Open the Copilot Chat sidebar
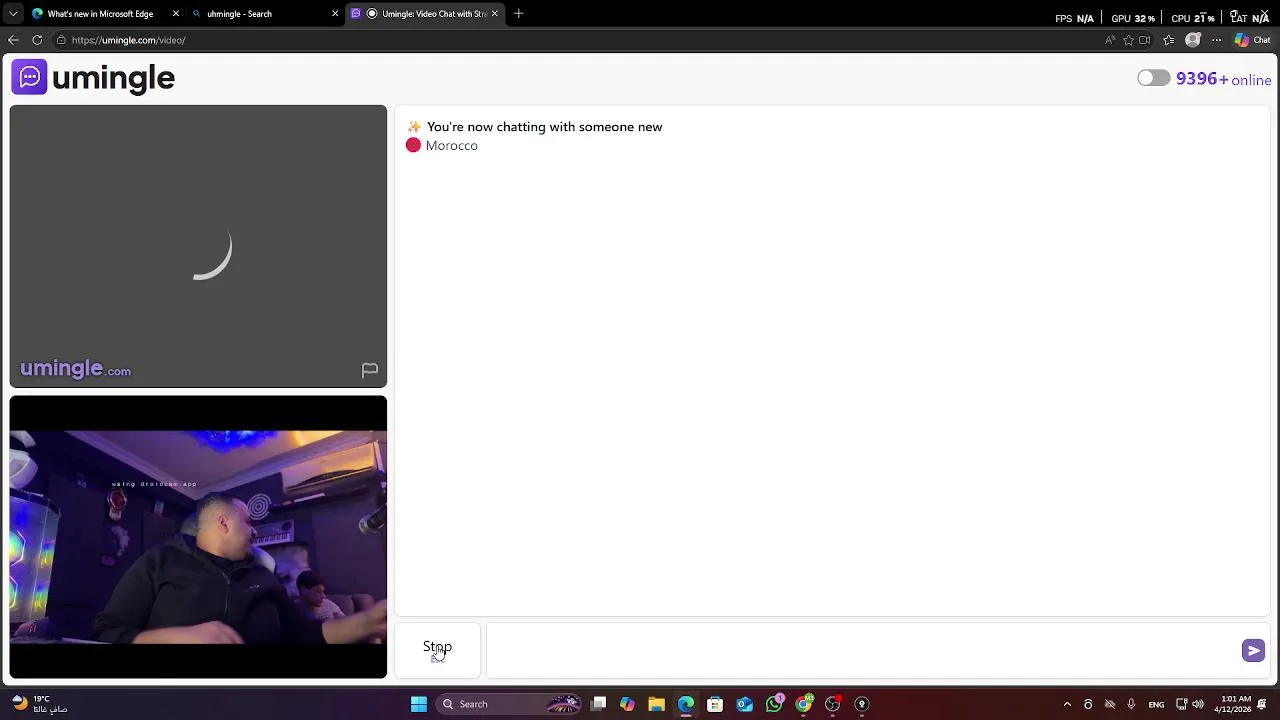The height and width of the screenshot is (720, 1280). (1252, 40)
